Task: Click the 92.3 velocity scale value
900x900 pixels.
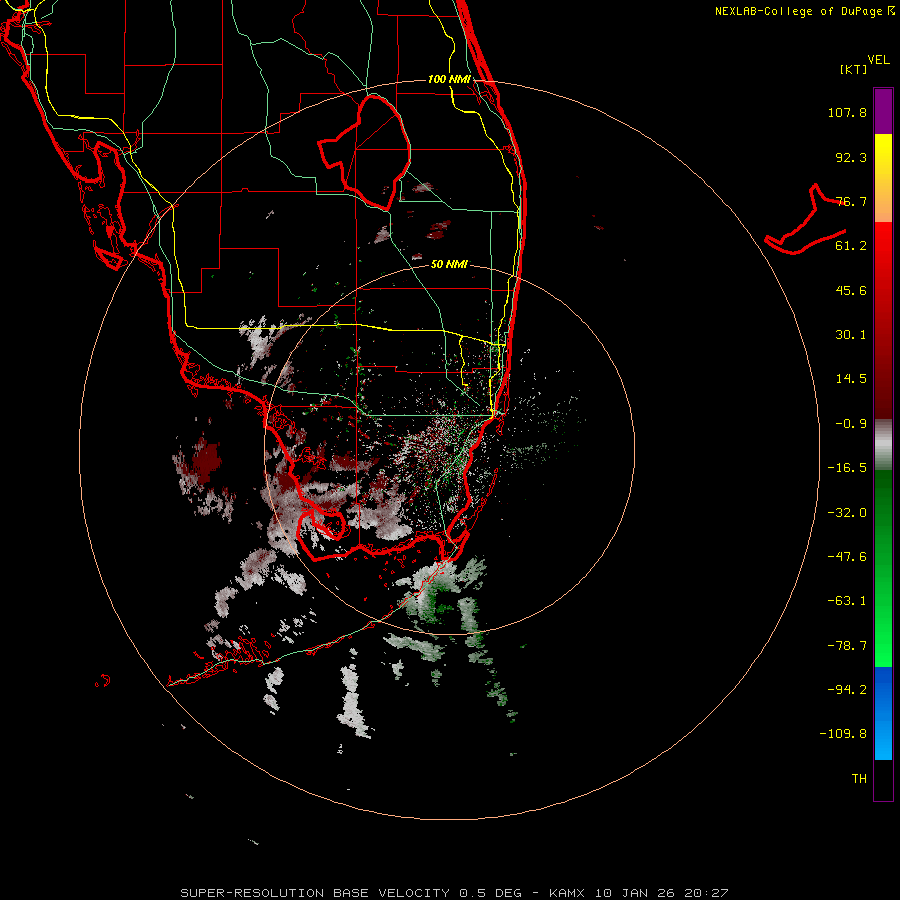Action: tap(851, 157)
